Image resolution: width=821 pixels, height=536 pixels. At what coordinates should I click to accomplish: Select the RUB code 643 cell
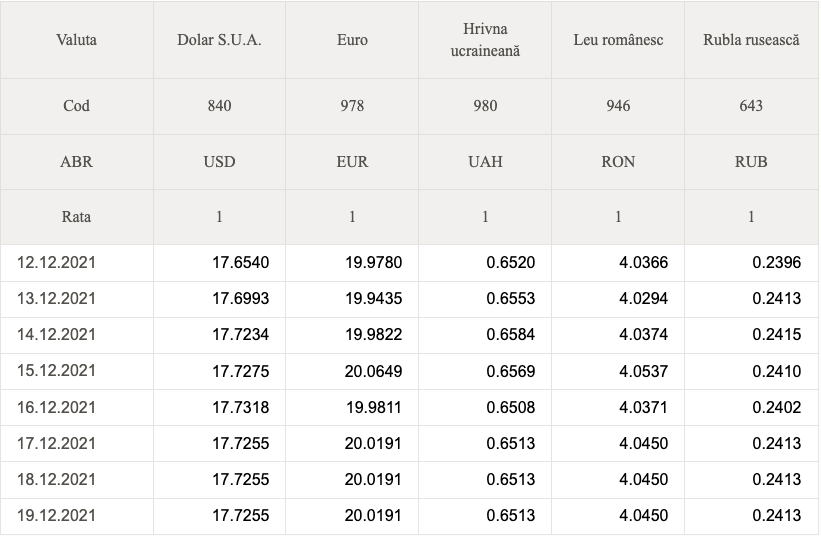[x=751, y=106]
